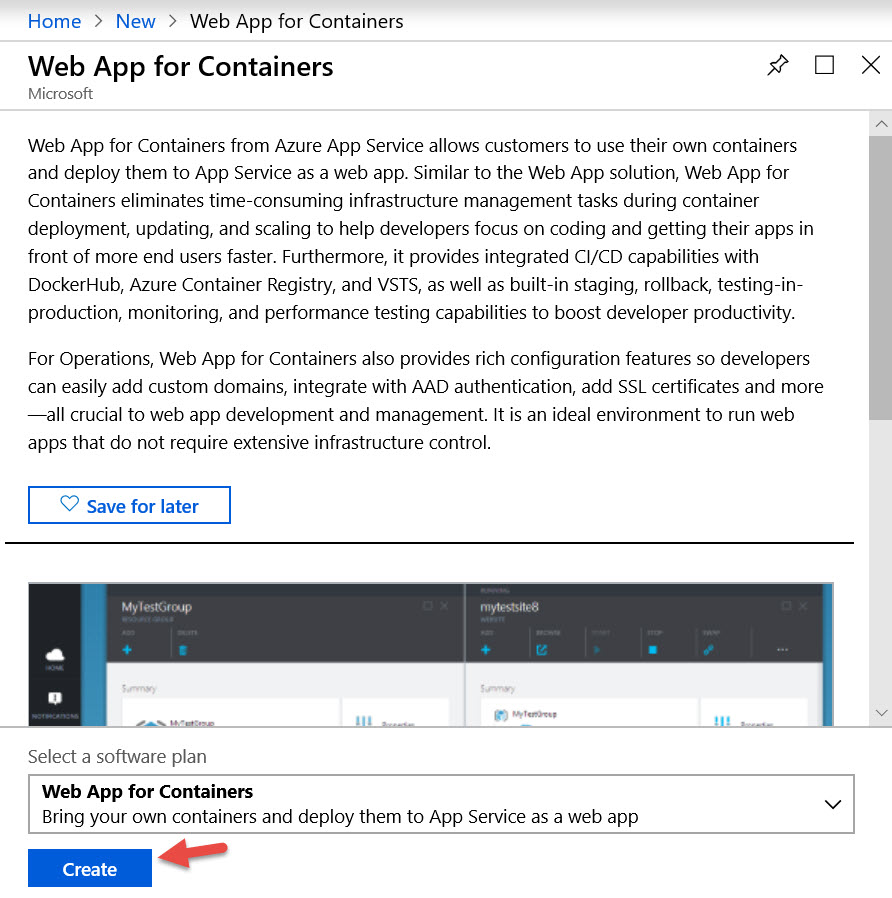Pin the Web App for Containers blade
This screenshot has width=892, height=898.
(x=777, y=65)
